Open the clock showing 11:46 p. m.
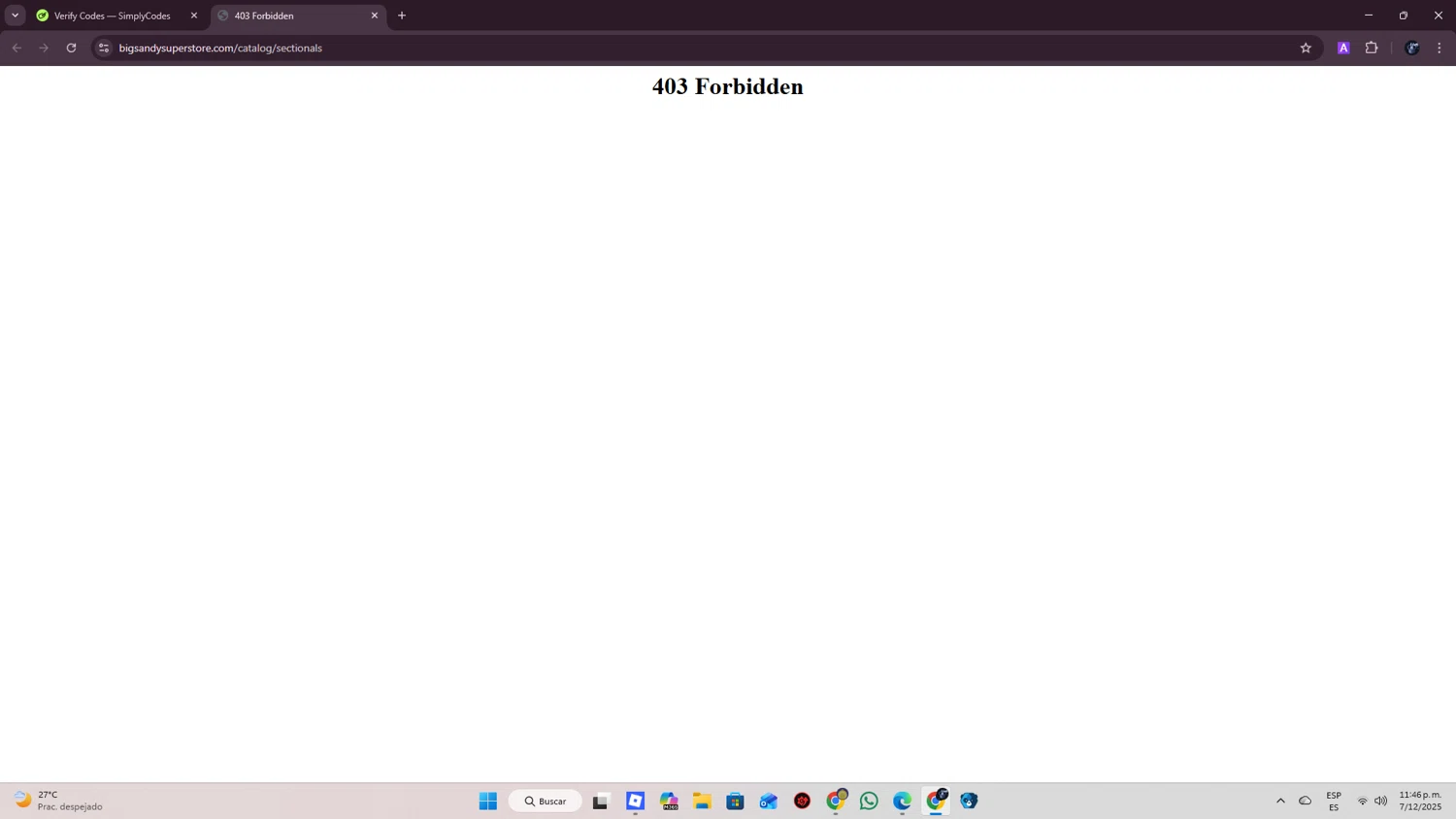 1420,801
